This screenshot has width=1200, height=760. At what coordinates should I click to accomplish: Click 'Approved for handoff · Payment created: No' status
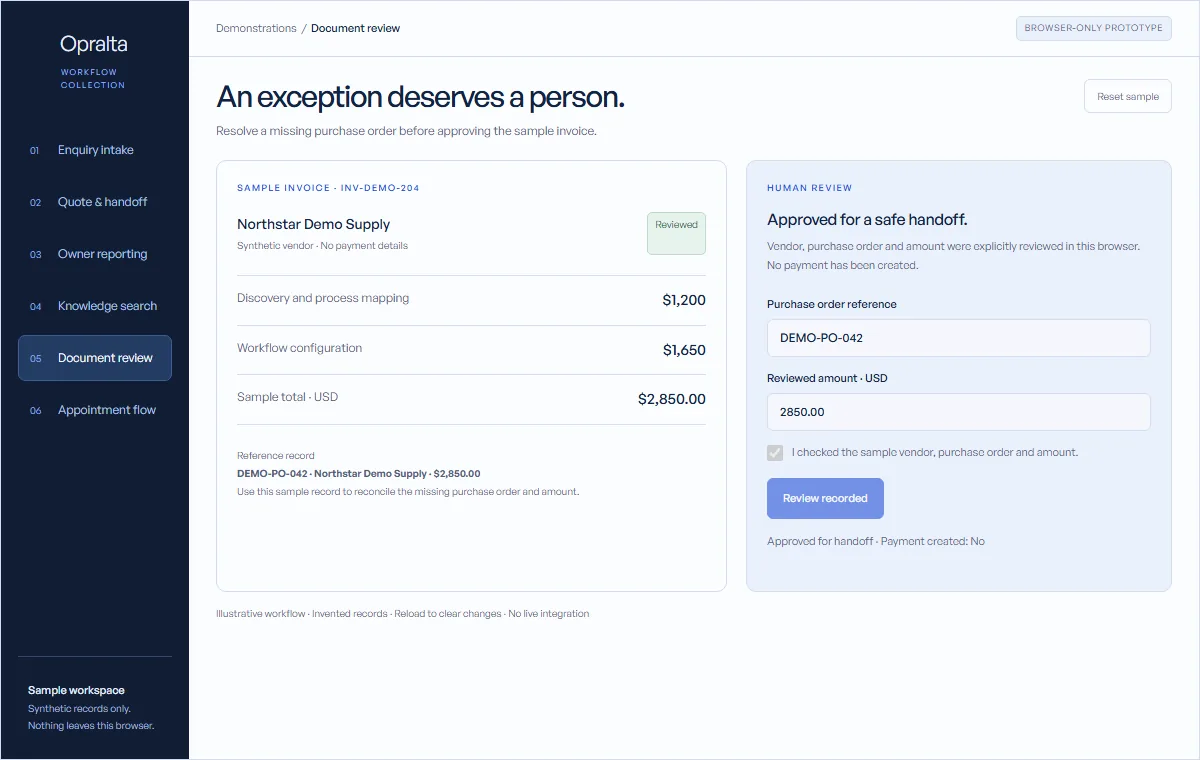coord(876,541)
